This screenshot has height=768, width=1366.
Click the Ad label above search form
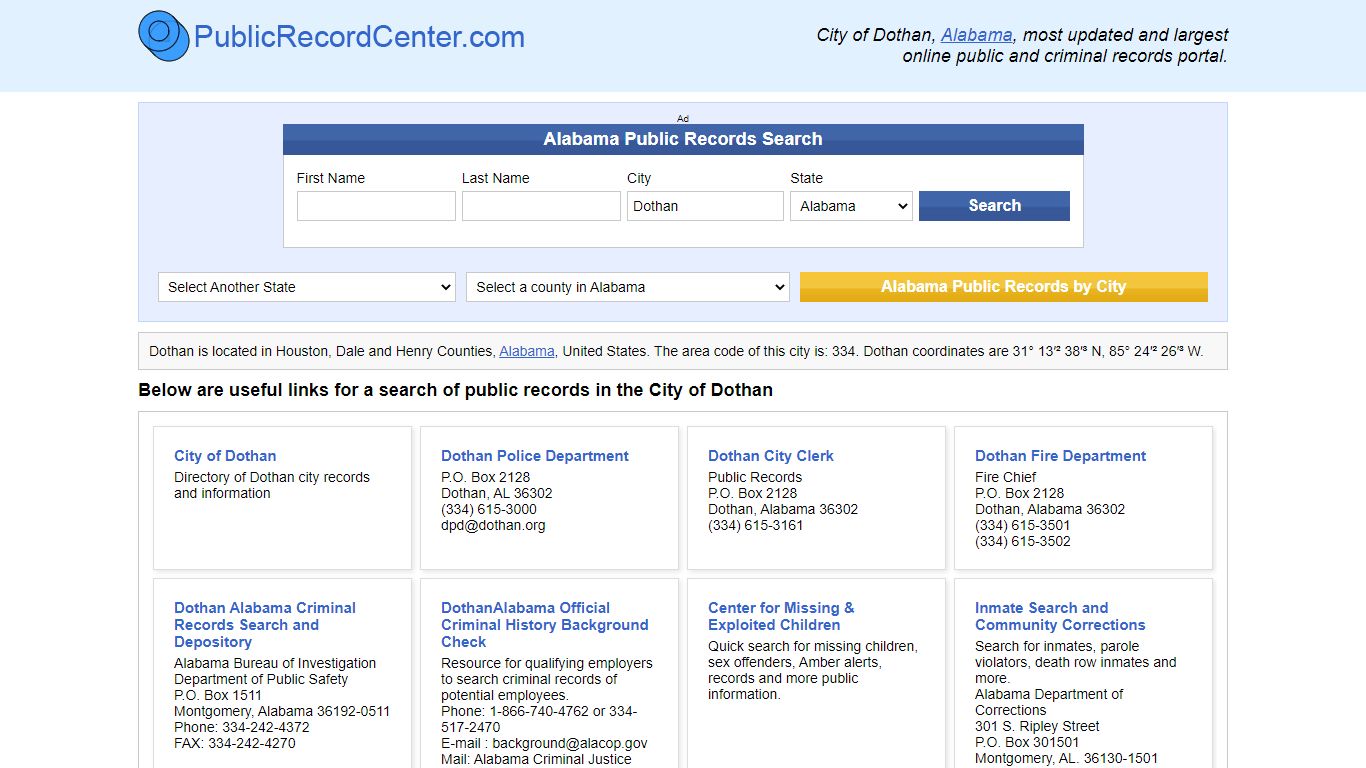(x=683, y=118)
